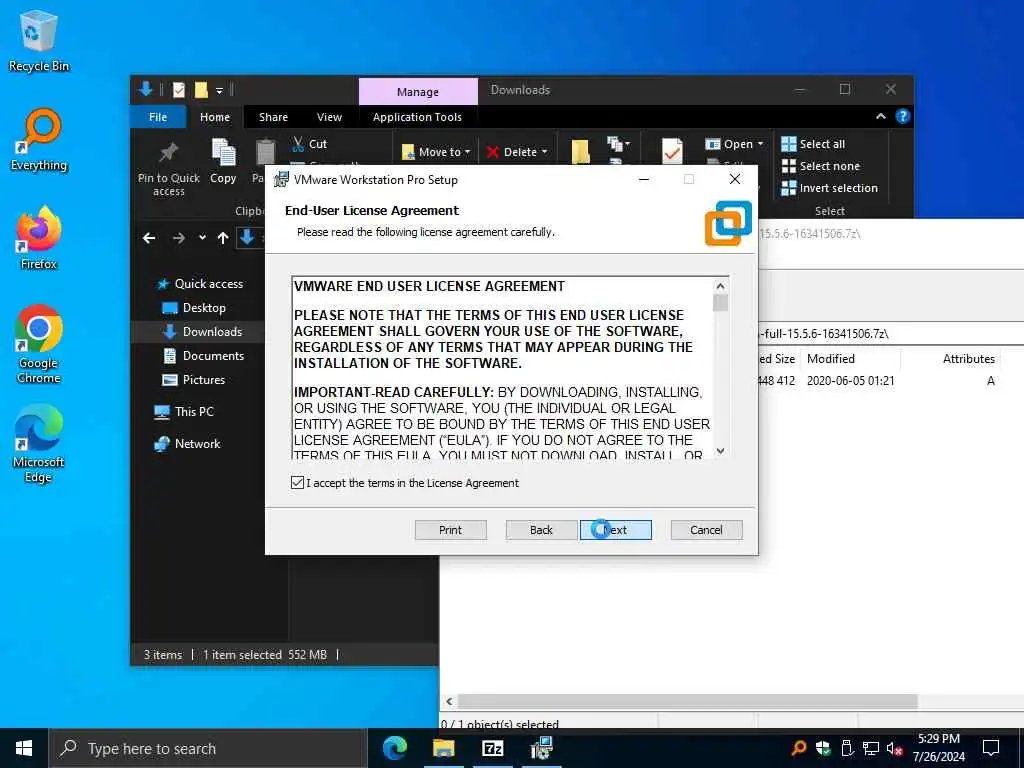Select Quick access in navigation pane
This screenshot has height=768, width=1024.
tap(200, 283)
